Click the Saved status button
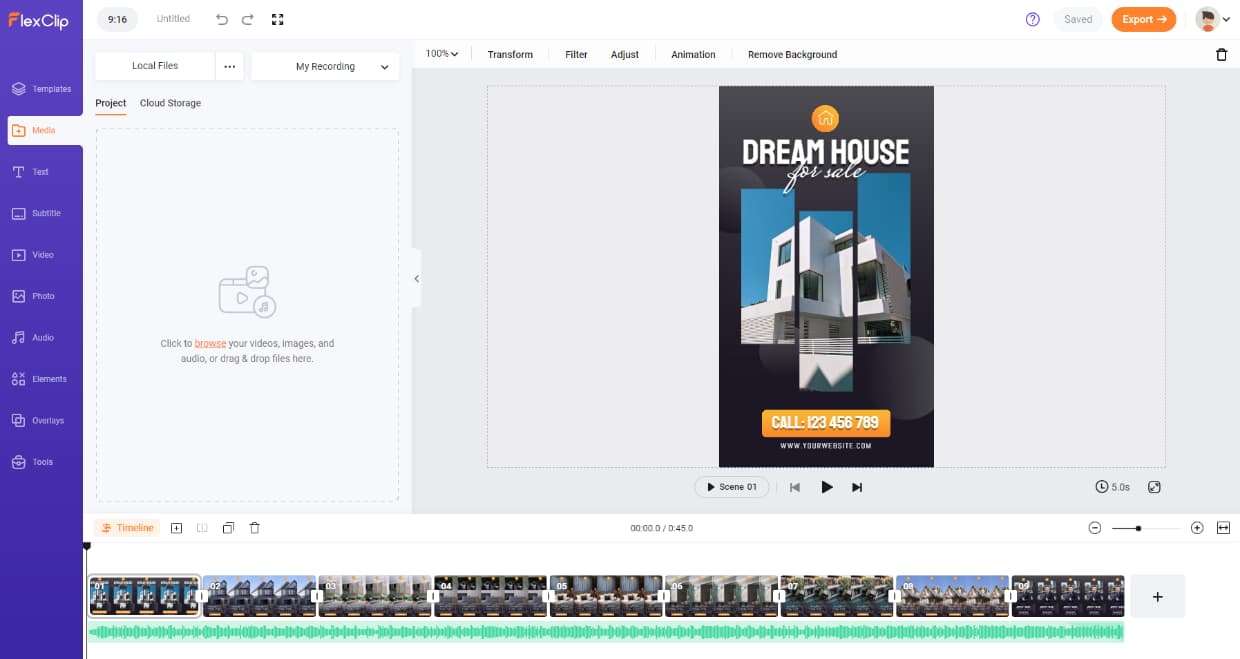 (x=1078, y=19)
